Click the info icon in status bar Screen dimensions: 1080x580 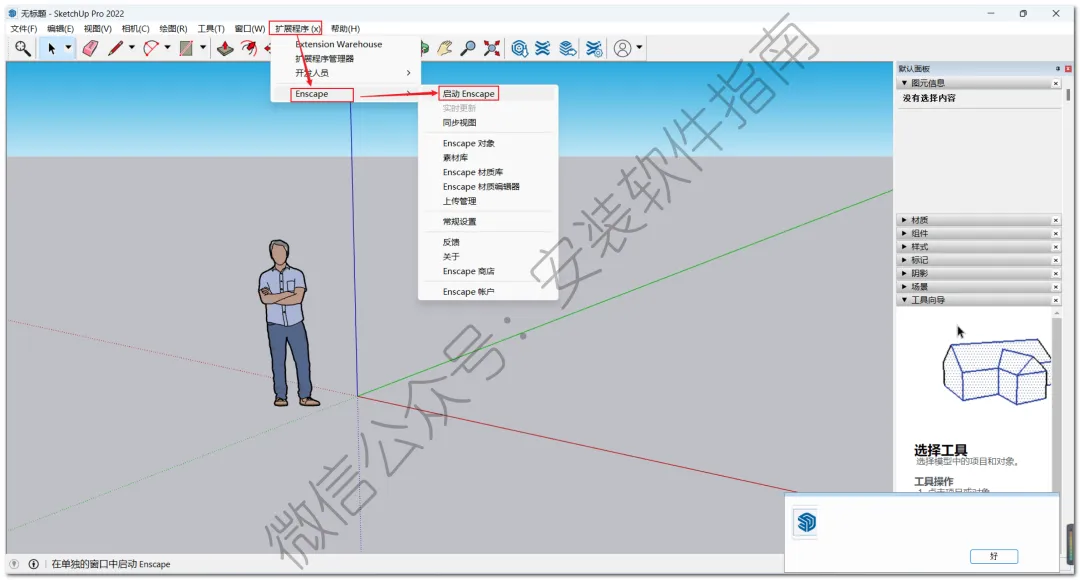[33, 563]
